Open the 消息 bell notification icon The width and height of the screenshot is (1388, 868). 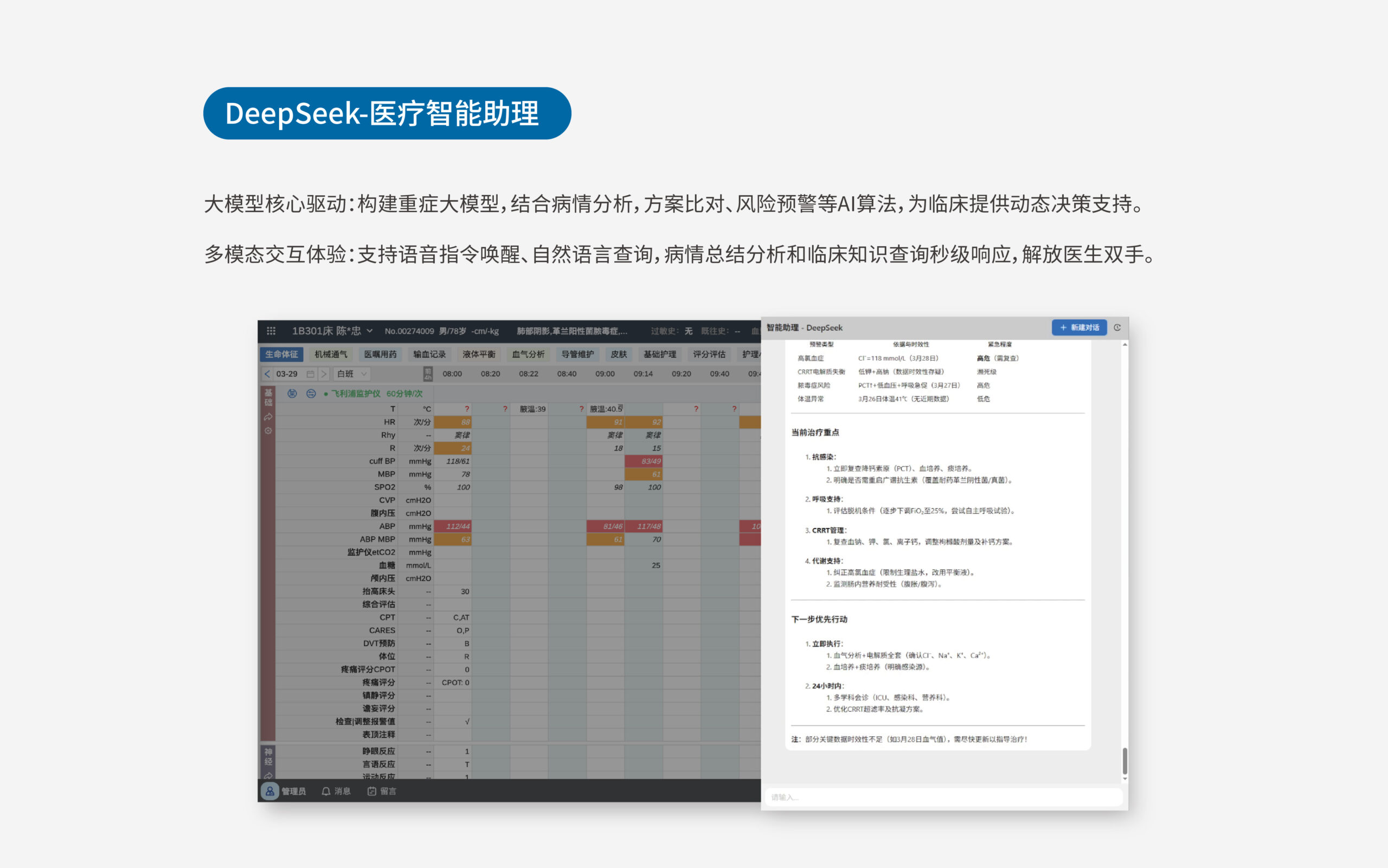click(x=326, y=791)
